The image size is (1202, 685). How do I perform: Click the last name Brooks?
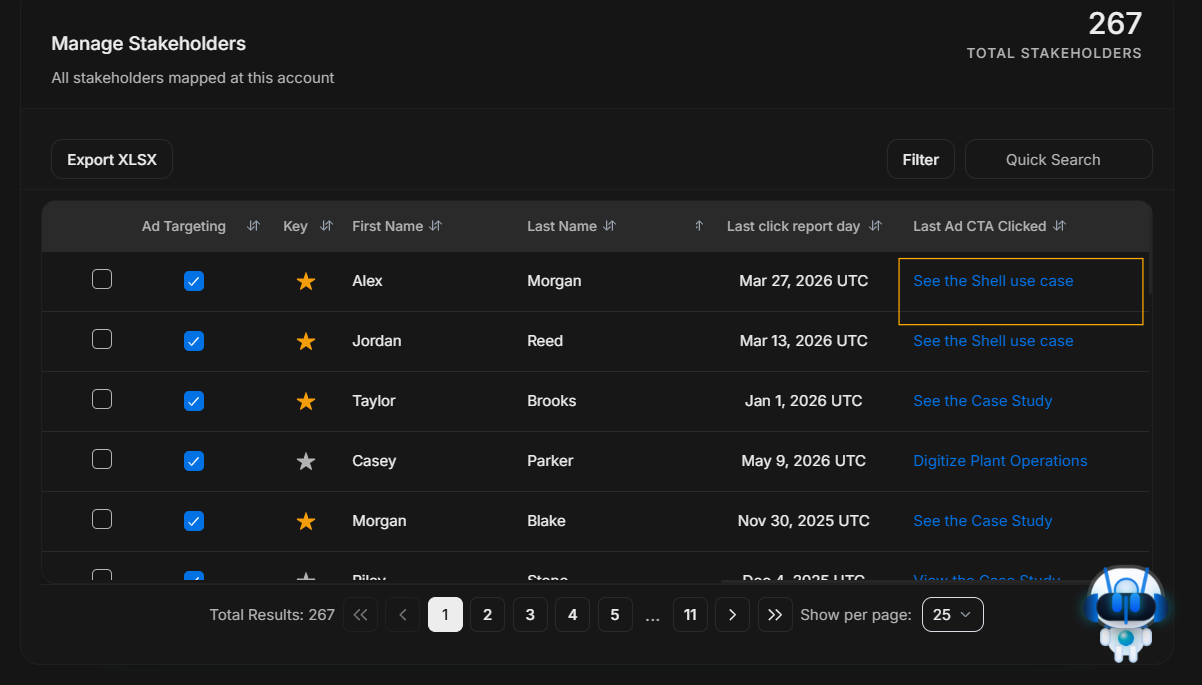[x=552, y=401]
